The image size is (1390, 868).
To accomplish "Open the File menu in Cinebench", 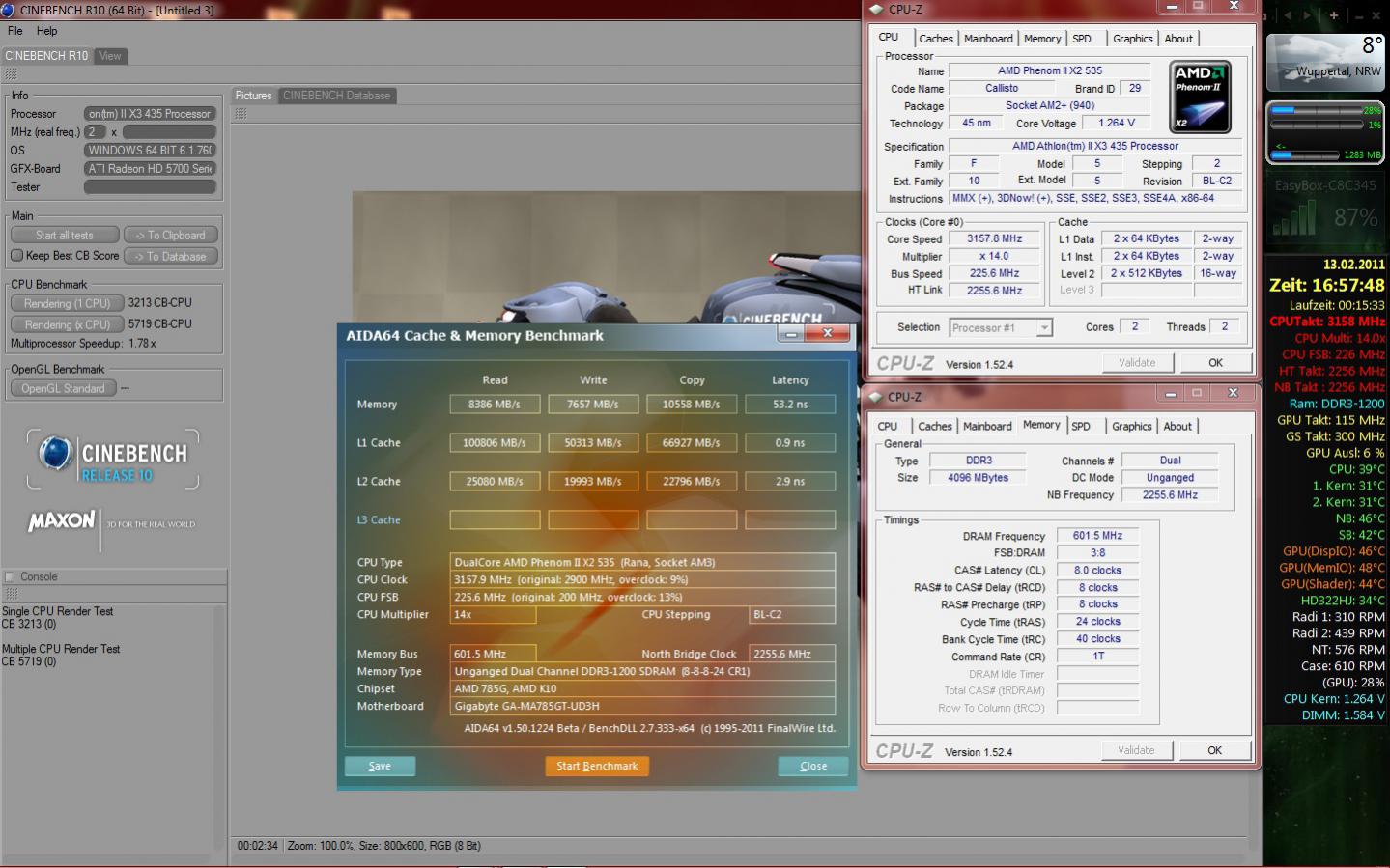I will pos(15,31).
